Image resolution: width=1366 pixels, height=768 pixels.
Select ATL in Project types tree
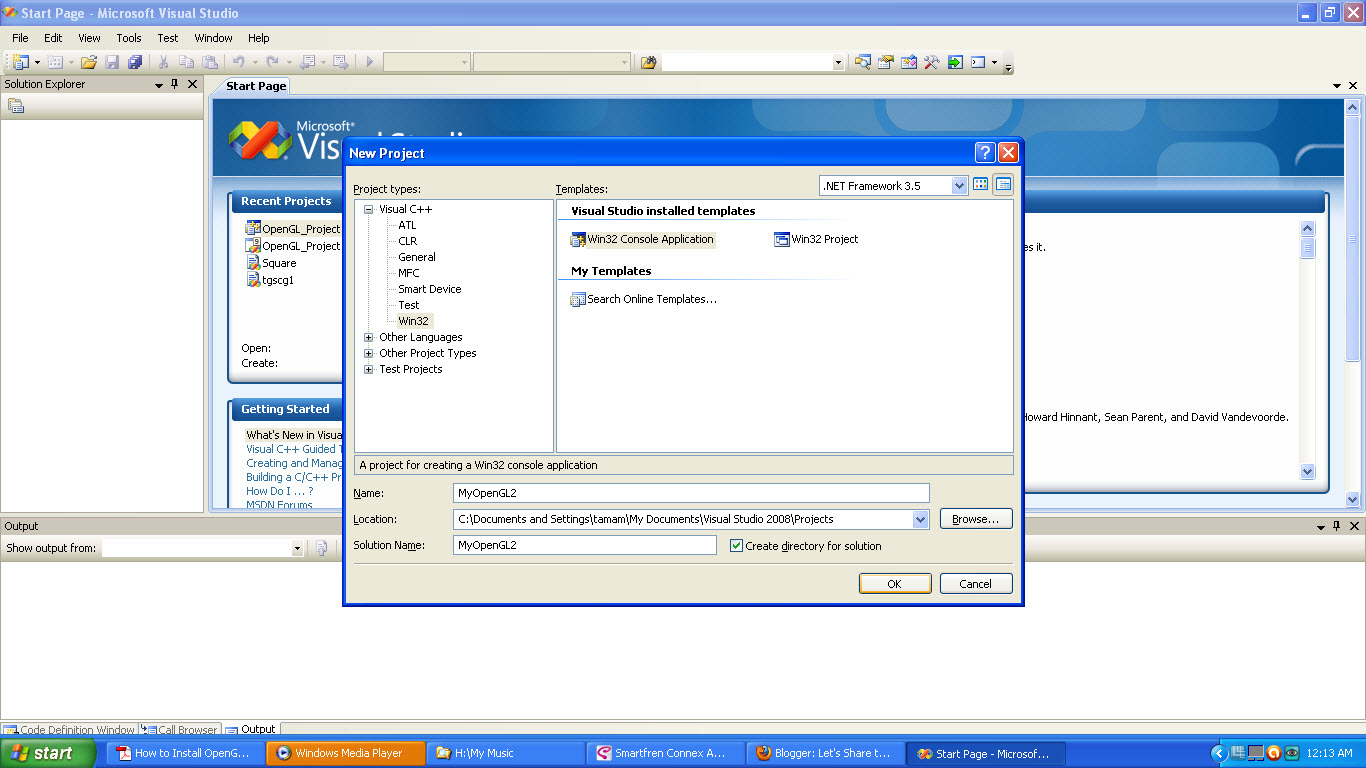[x=407, y=225]
